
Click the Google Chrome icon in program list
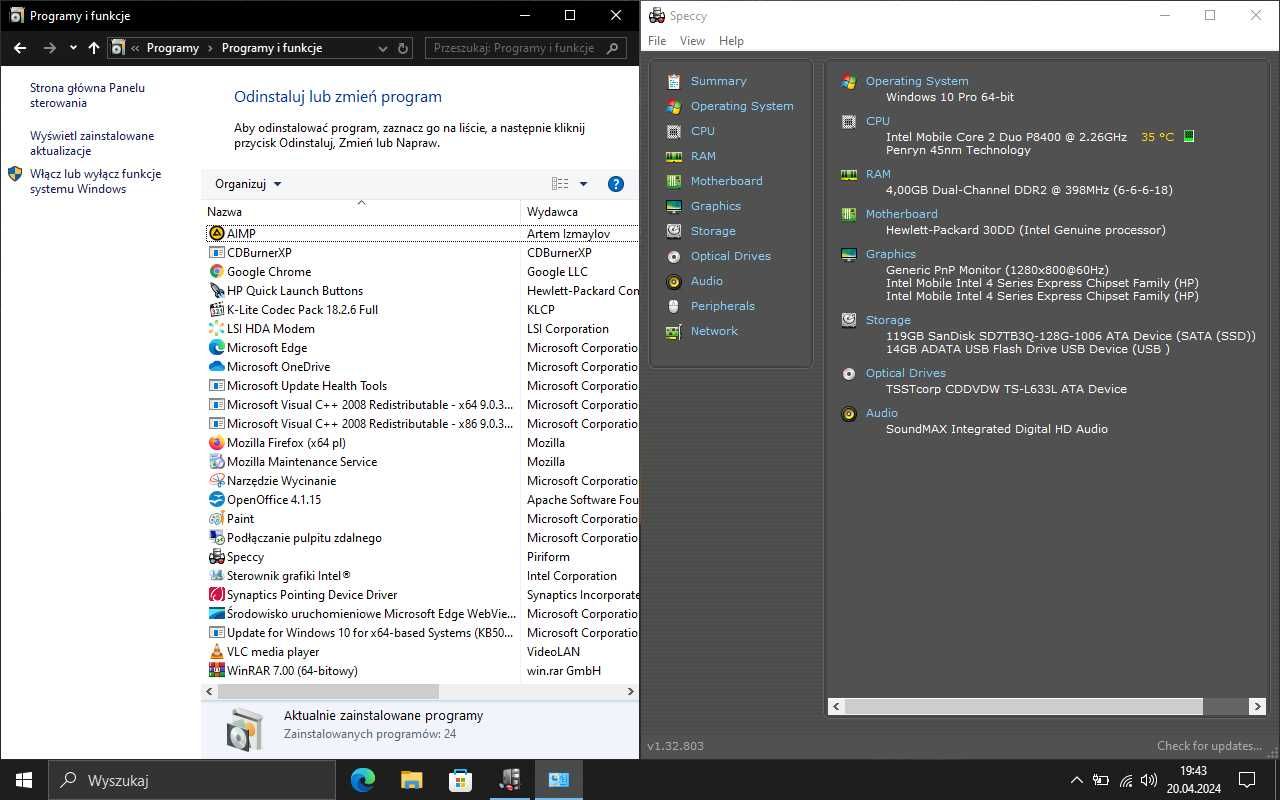(217, 271)
